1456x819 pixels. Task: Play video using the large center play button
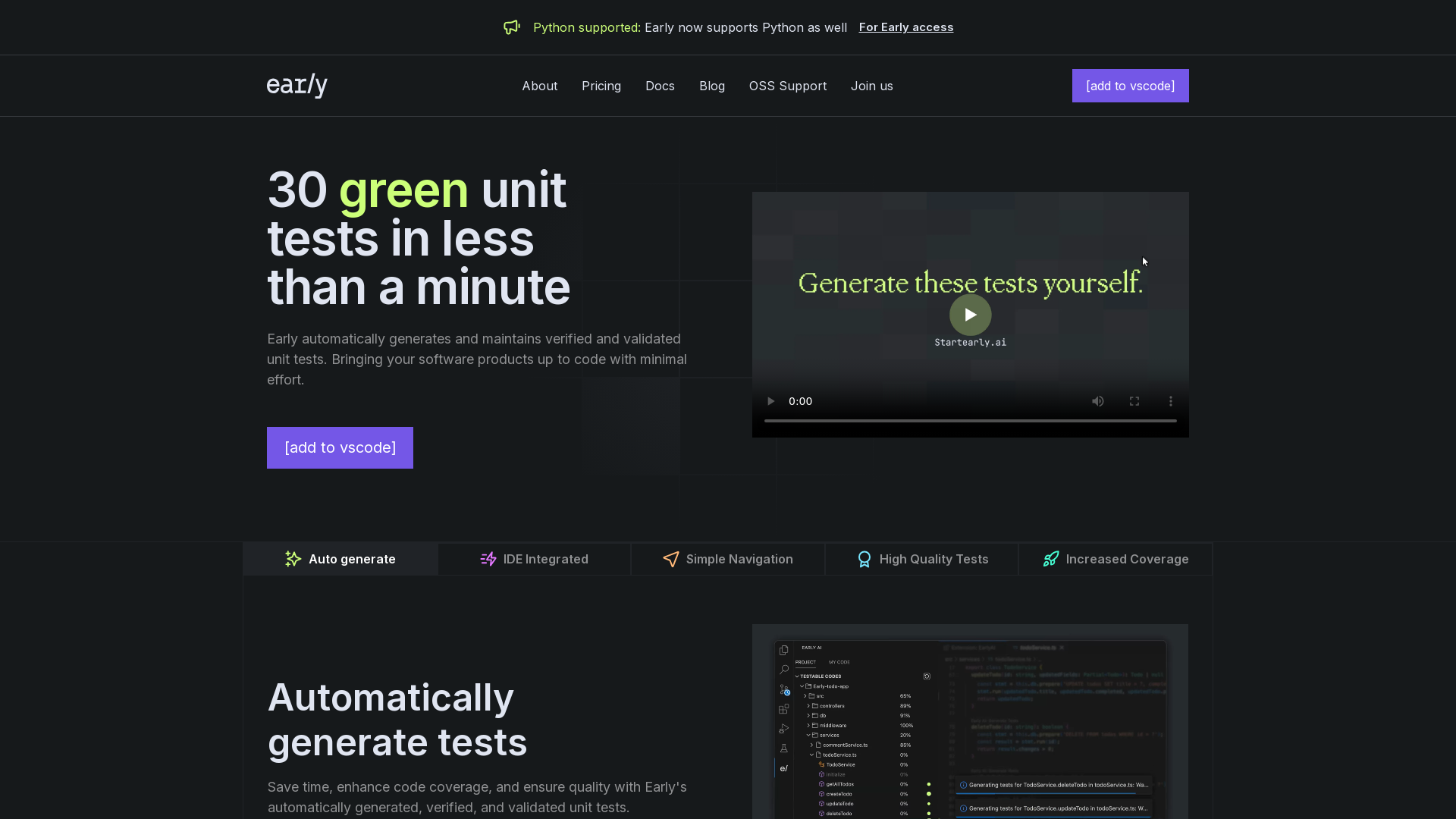click(x=971, y=315)
